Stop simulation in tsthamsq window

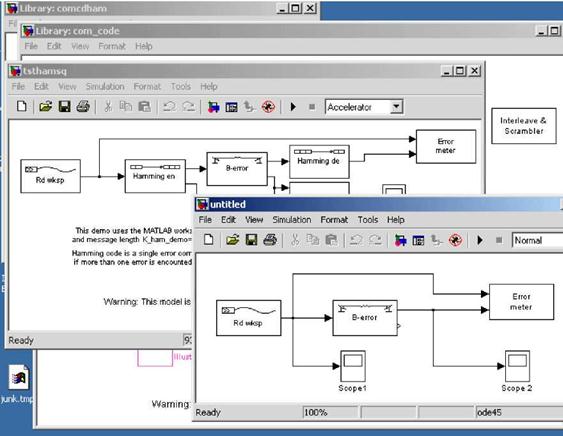tap(312, 107)
